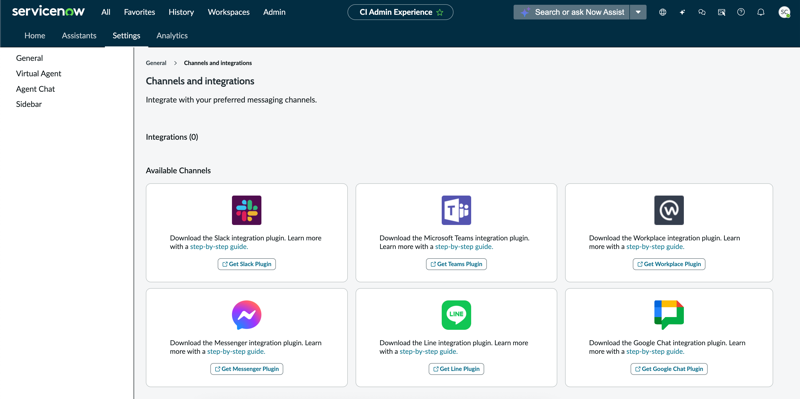Open the Google Chat step-by-step guide link
This screenshot has width=800, height=399.
(655, 352)
